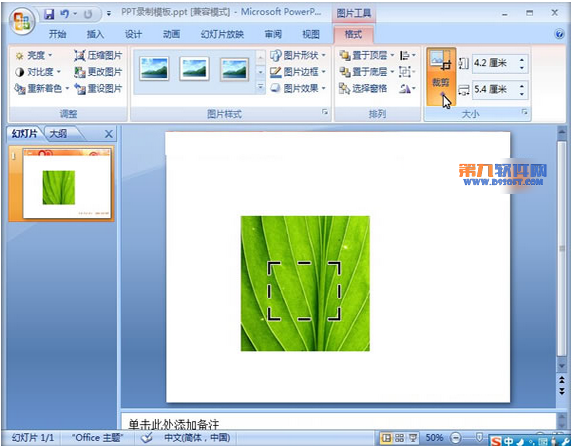Open the 图片边框 picture border dropdown

click(298, 72)
